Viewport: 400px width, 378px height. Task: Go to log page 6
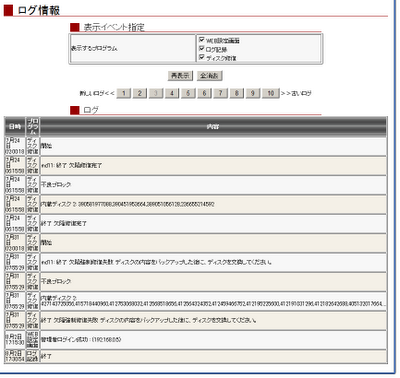click(x=204, y=93)
